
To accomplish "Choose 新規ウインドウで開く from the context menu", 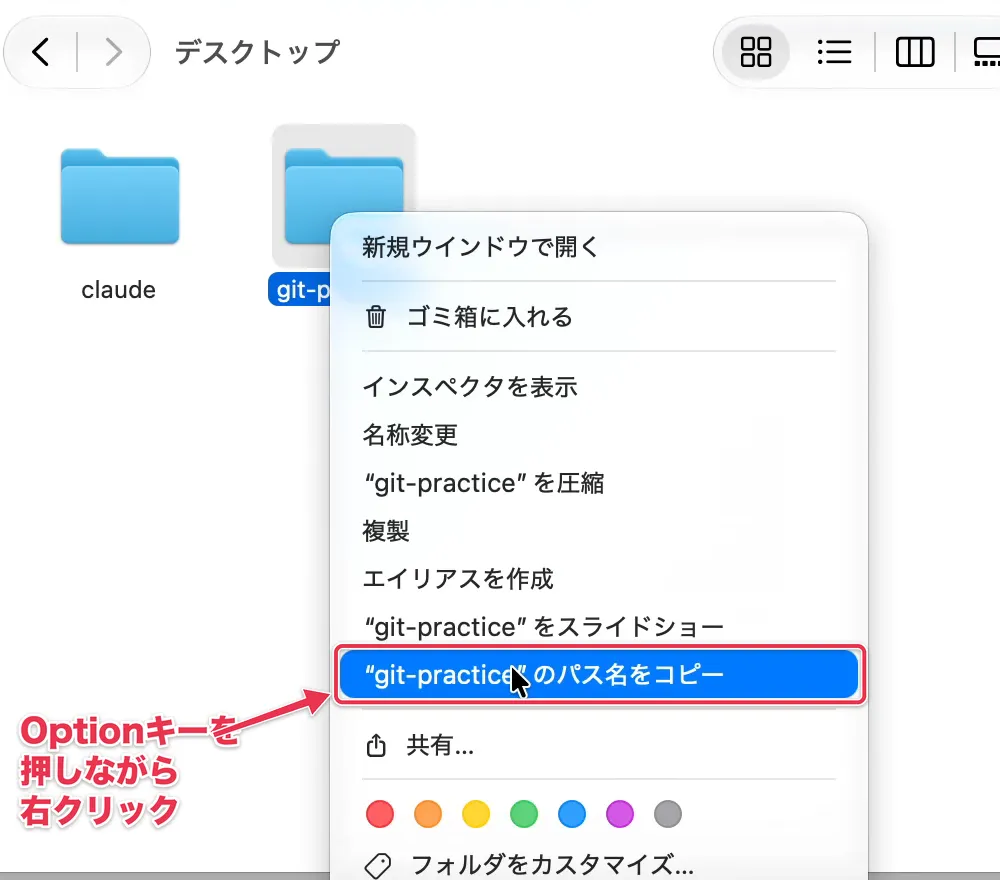I will click(599, 247).
